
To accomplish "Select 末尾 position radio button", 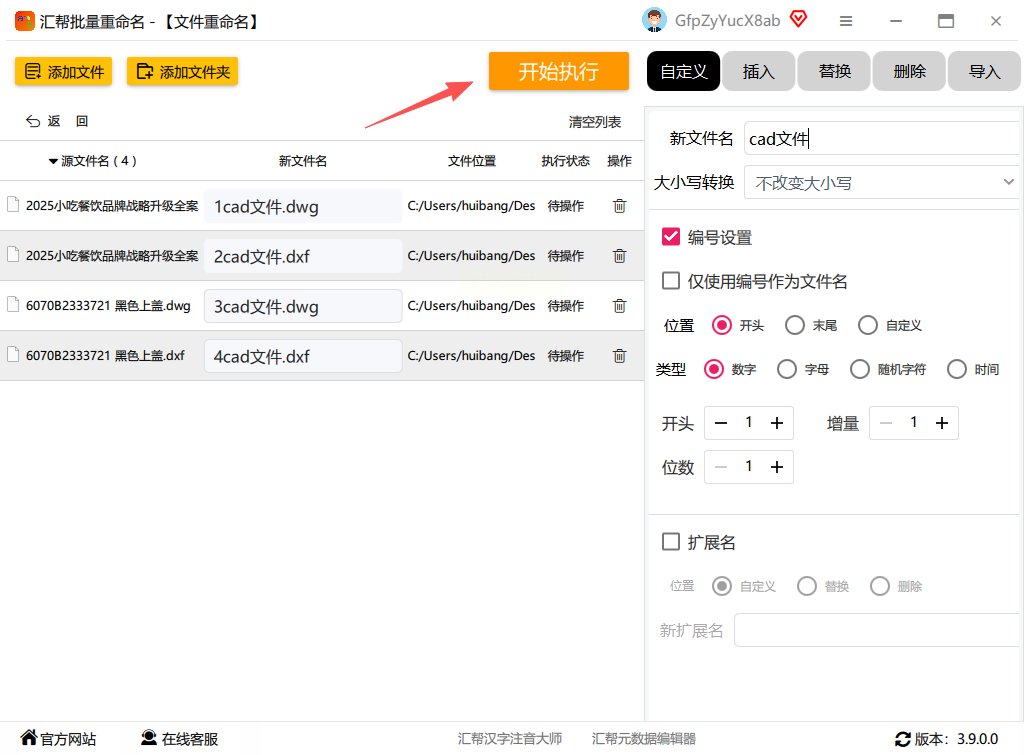I will [795, 325].
